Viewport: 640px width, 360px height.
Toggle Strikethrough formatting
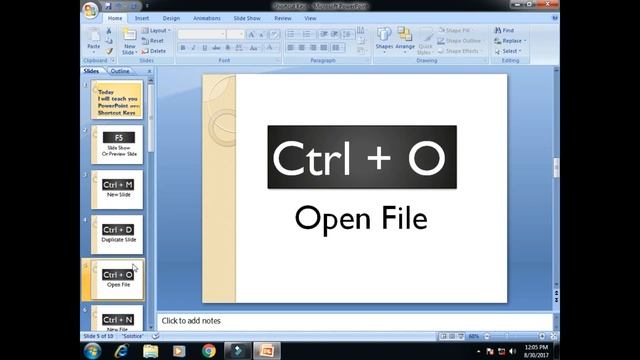216,48
